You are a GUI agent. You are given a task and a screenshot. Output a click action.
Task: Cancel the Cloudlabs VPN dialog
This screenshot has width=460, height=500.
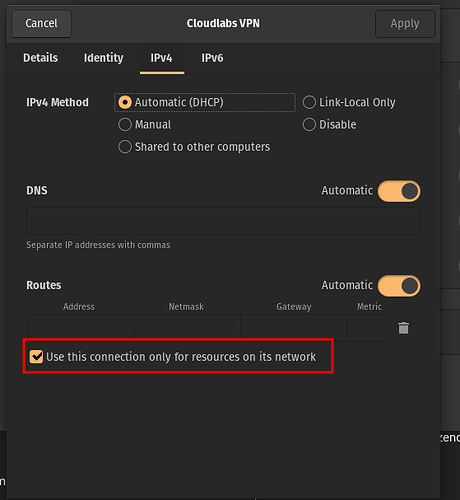[x=42, y=24]
